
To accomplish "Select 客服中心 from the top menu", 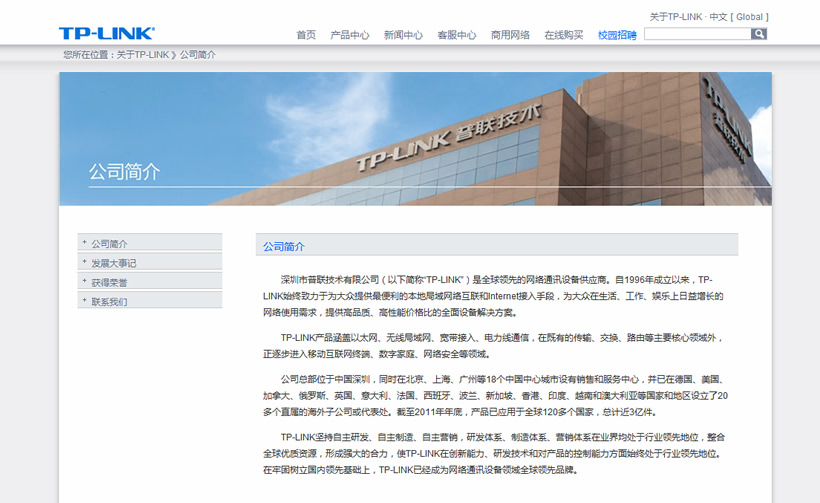I will [x=456, y=35].
